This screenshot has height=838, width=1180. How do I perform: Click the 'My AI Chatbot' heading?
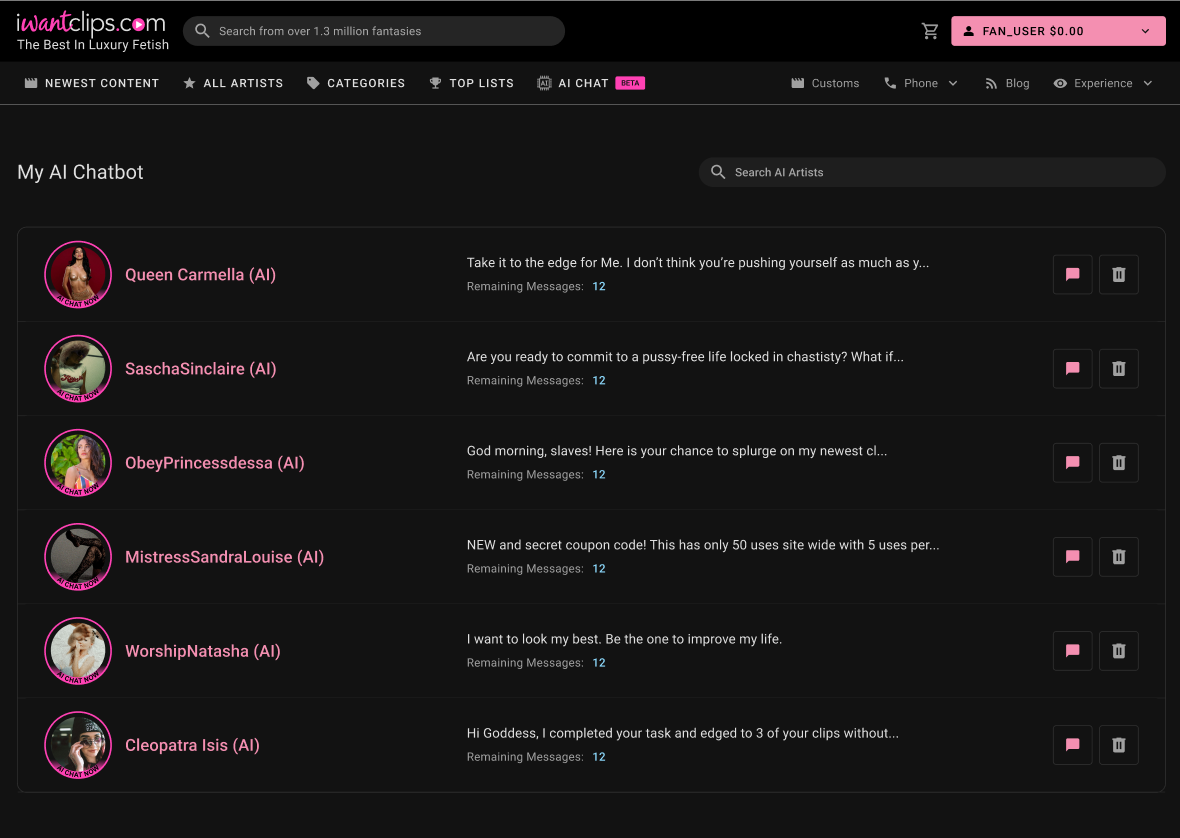point(81,172)
